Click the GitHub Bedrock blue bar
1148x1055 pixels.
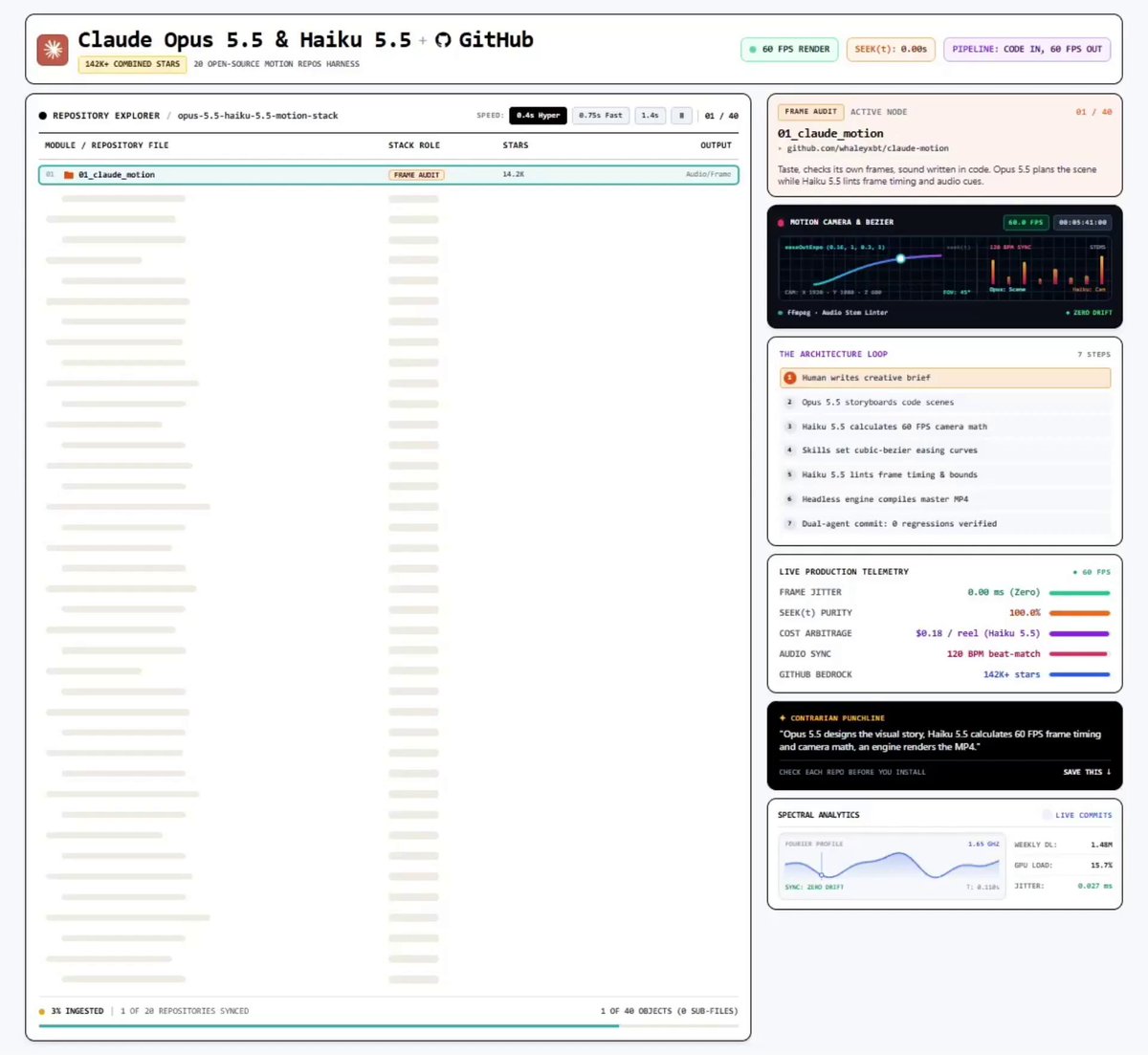[x=1079, y=675]
